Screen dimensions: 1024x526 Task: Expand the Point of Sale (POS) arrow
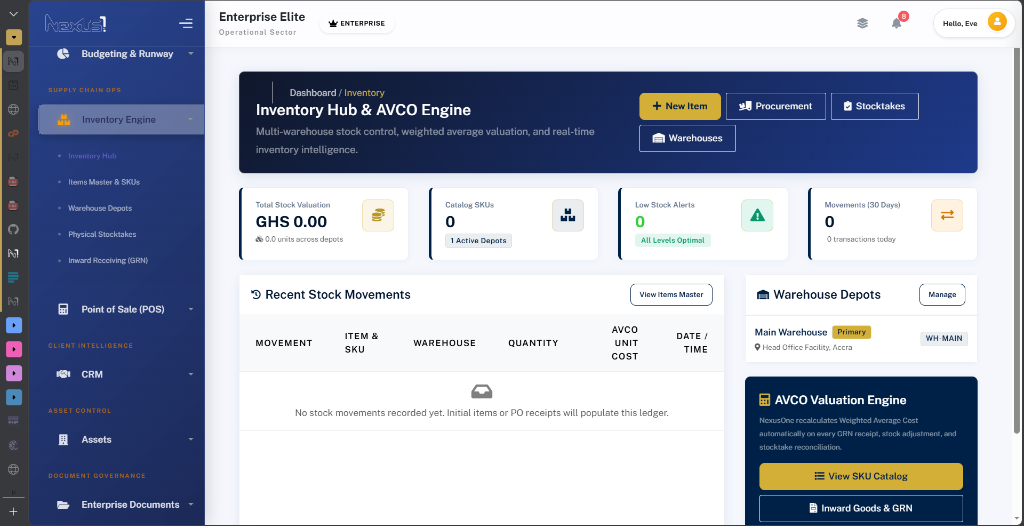click(191, 309)
